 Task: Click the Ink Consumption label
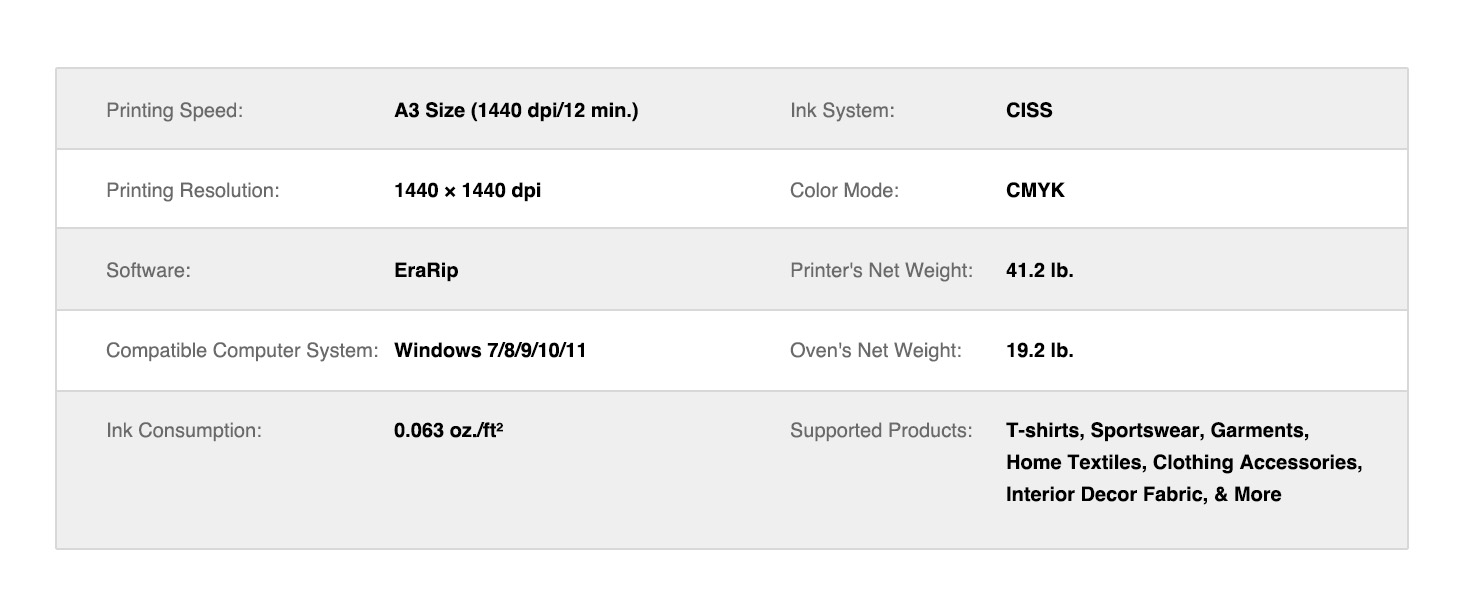(x=184, y=430)
